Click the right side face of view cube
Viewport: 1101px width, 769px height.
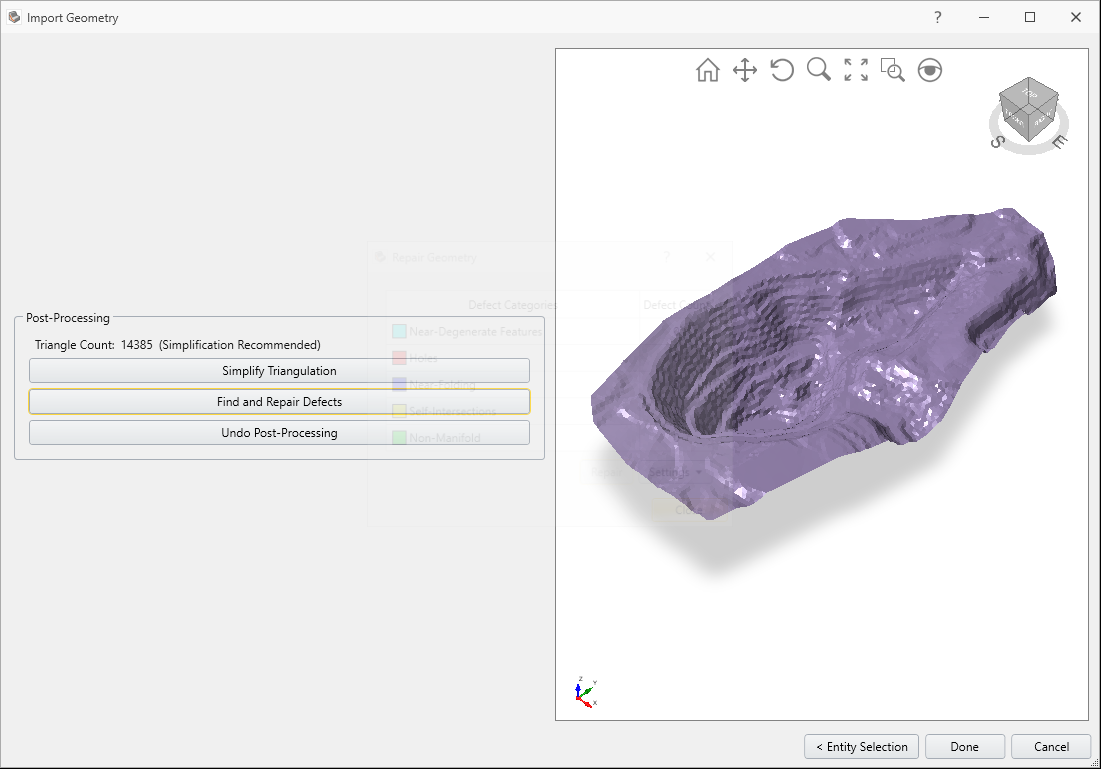(x=1043, y=117)
